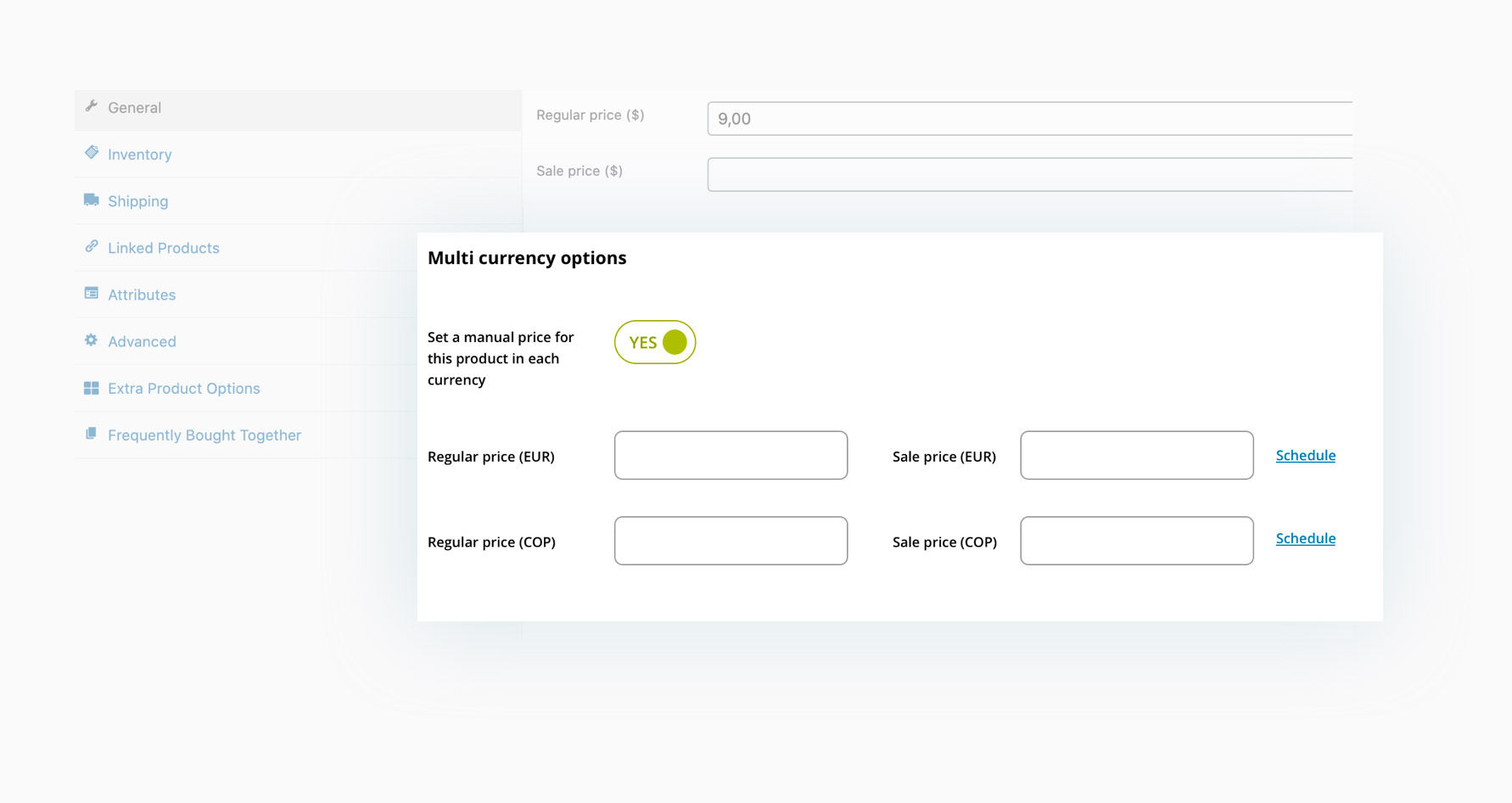The height and width of the screenshot is (803, 1512).
Task: Click the 'Sale price ($)' label
Action: pyautogui.click(x=580, y=171)
